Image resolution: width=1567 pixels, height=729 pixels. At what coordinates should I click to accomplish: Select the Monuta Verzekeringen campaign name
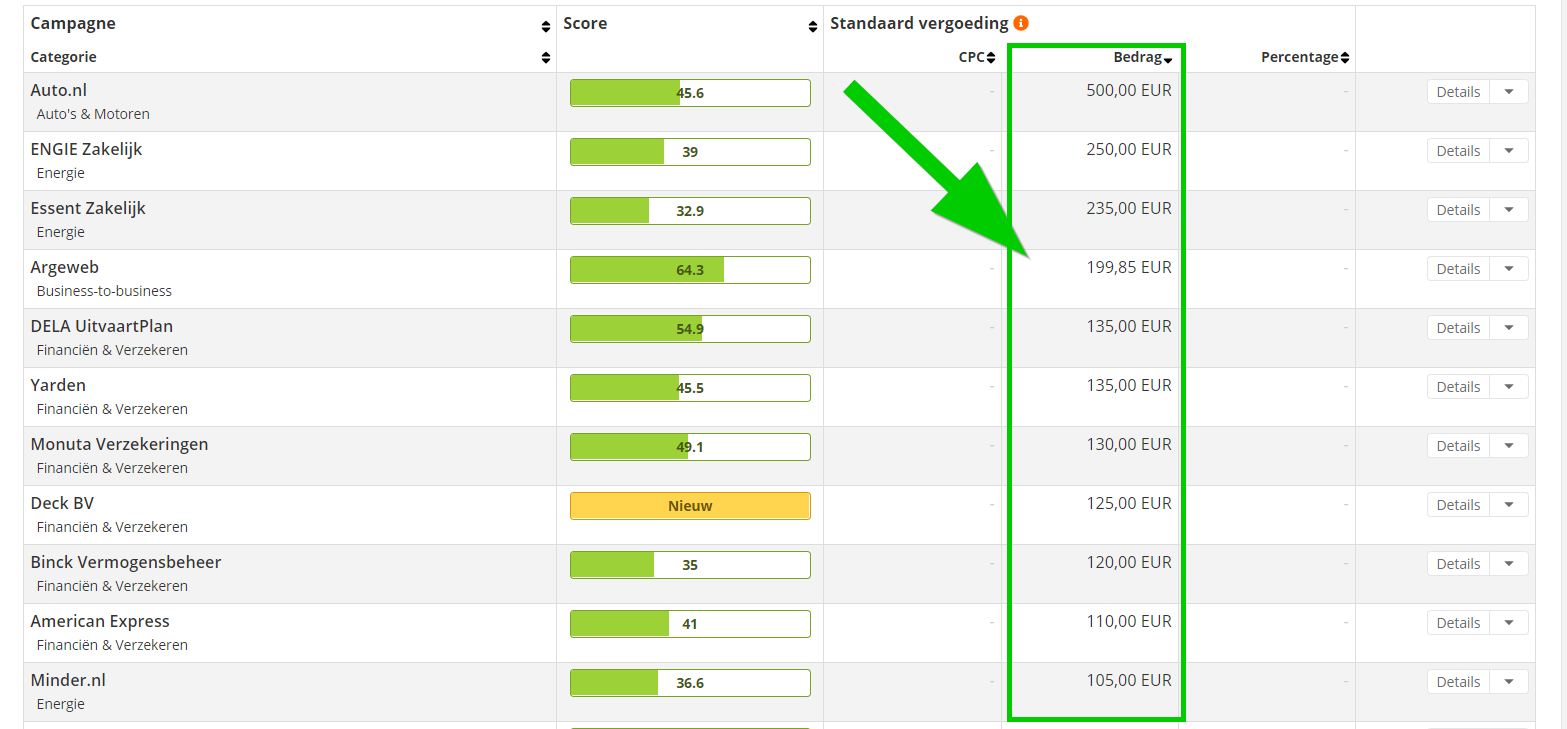coord(119,444)
